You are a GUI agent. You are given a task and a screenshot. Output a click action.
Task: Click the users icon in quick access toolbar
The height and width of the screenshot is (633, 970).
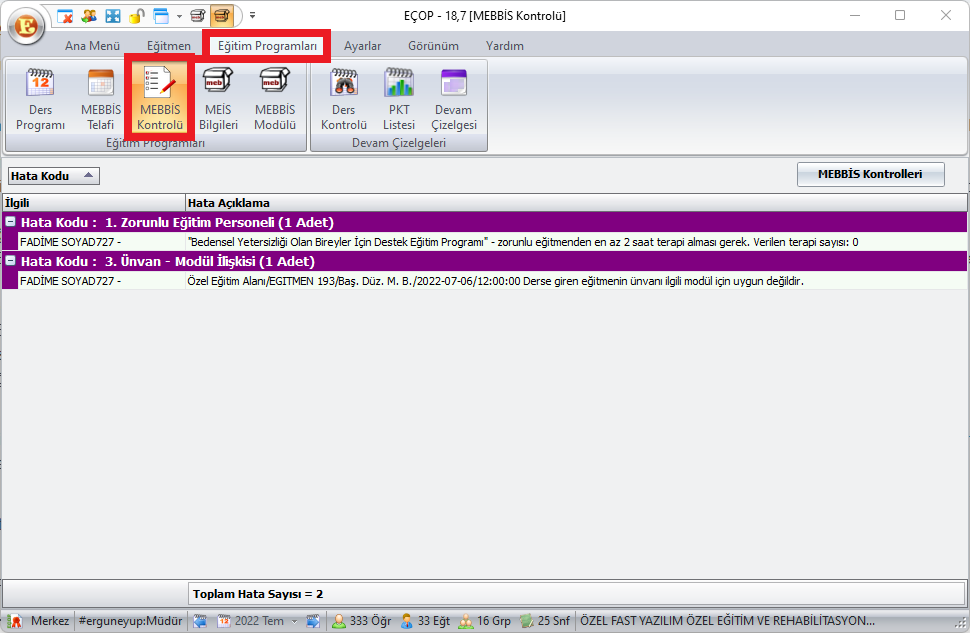coord(88,16)
